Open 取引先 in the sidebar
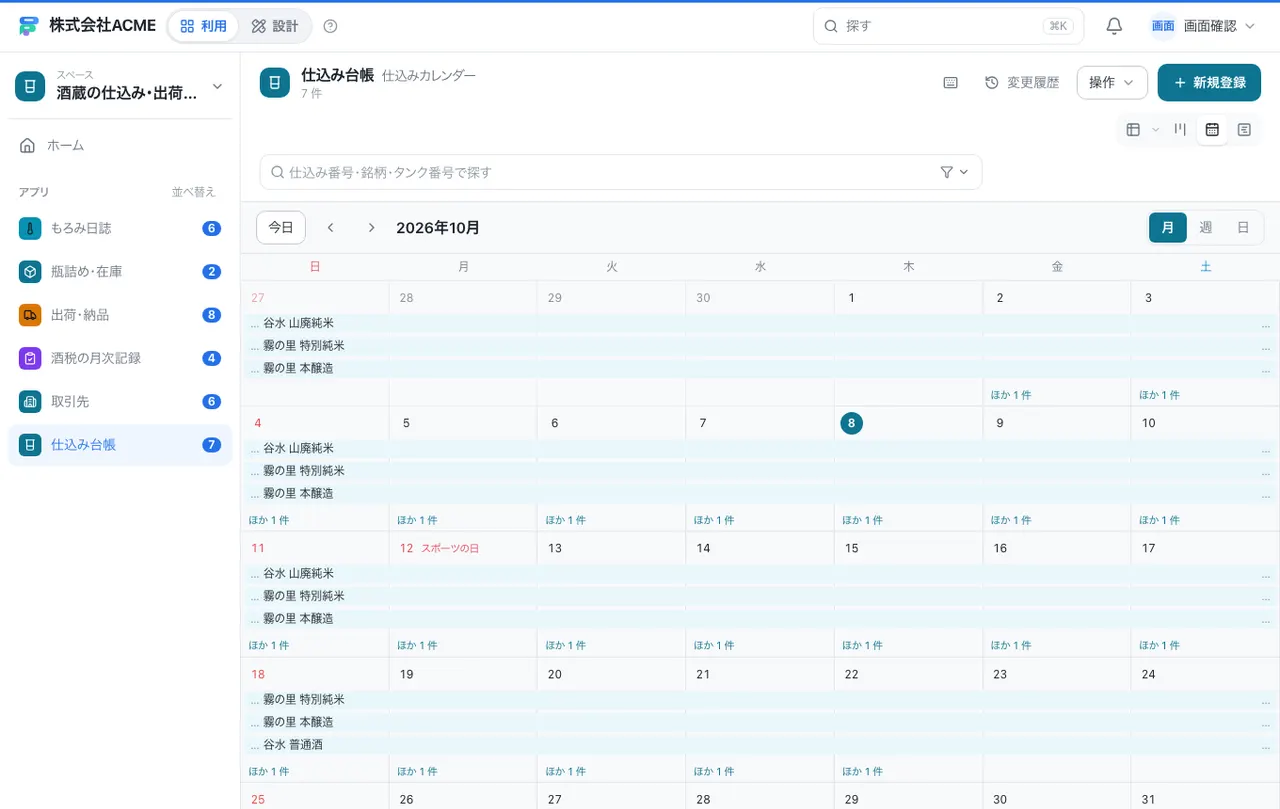This screenshot has height=809, width=1280. [120, 401]
